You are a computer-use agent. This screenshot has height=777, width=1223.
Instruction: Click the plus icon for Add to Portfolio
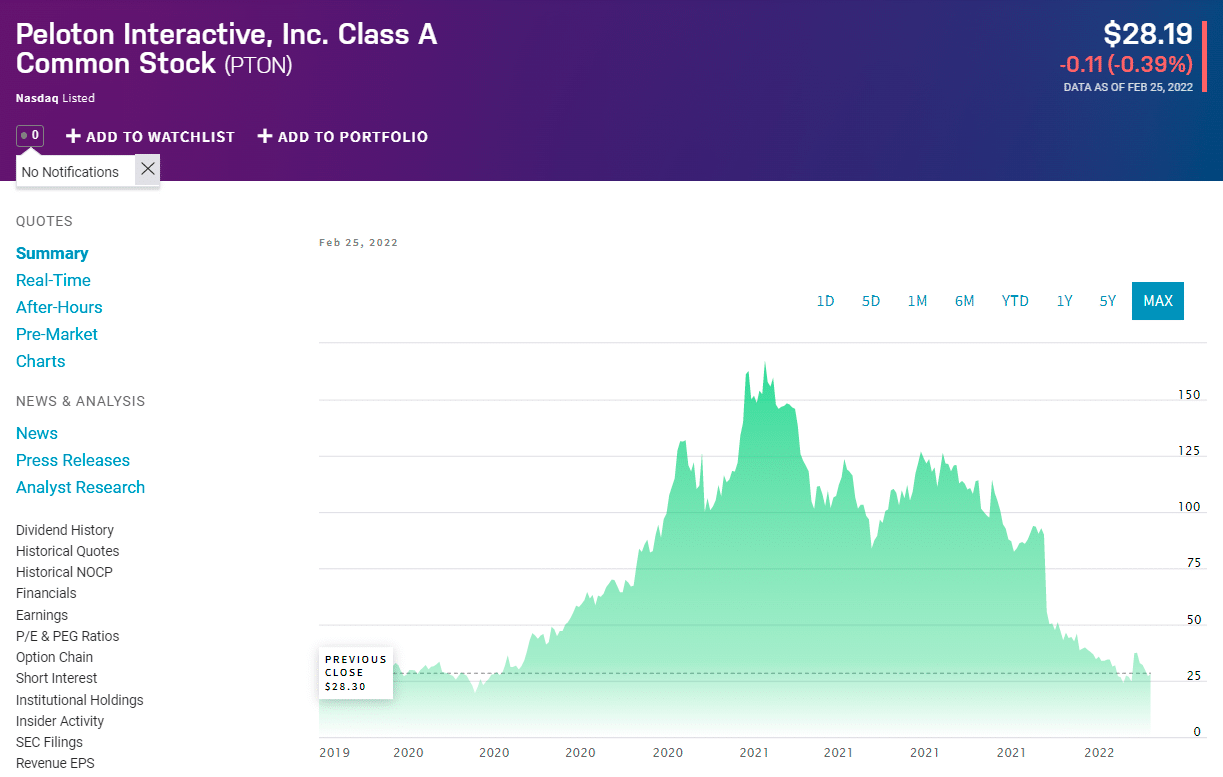pos(265,136)
